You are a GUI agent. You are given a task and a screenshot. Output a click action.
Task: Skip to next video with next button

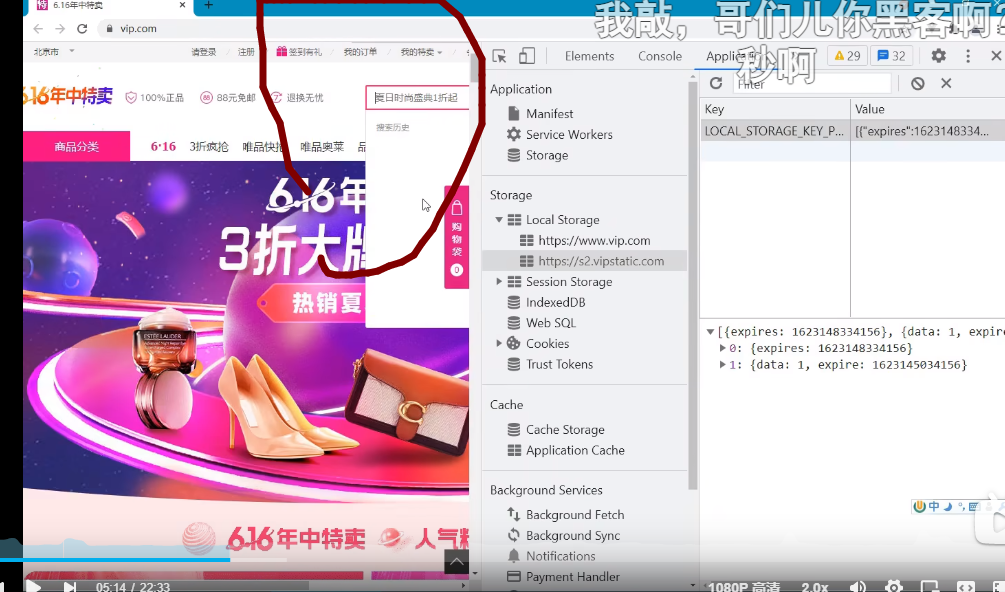tap(70, 586)
